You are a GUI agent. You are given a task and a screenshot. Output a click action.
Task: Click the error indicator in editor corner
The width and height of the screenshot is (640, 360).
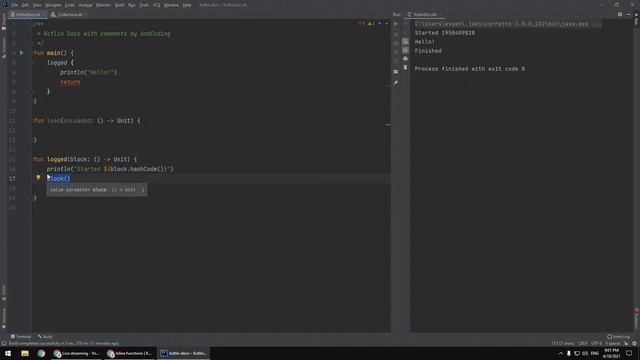pos(361,24)
